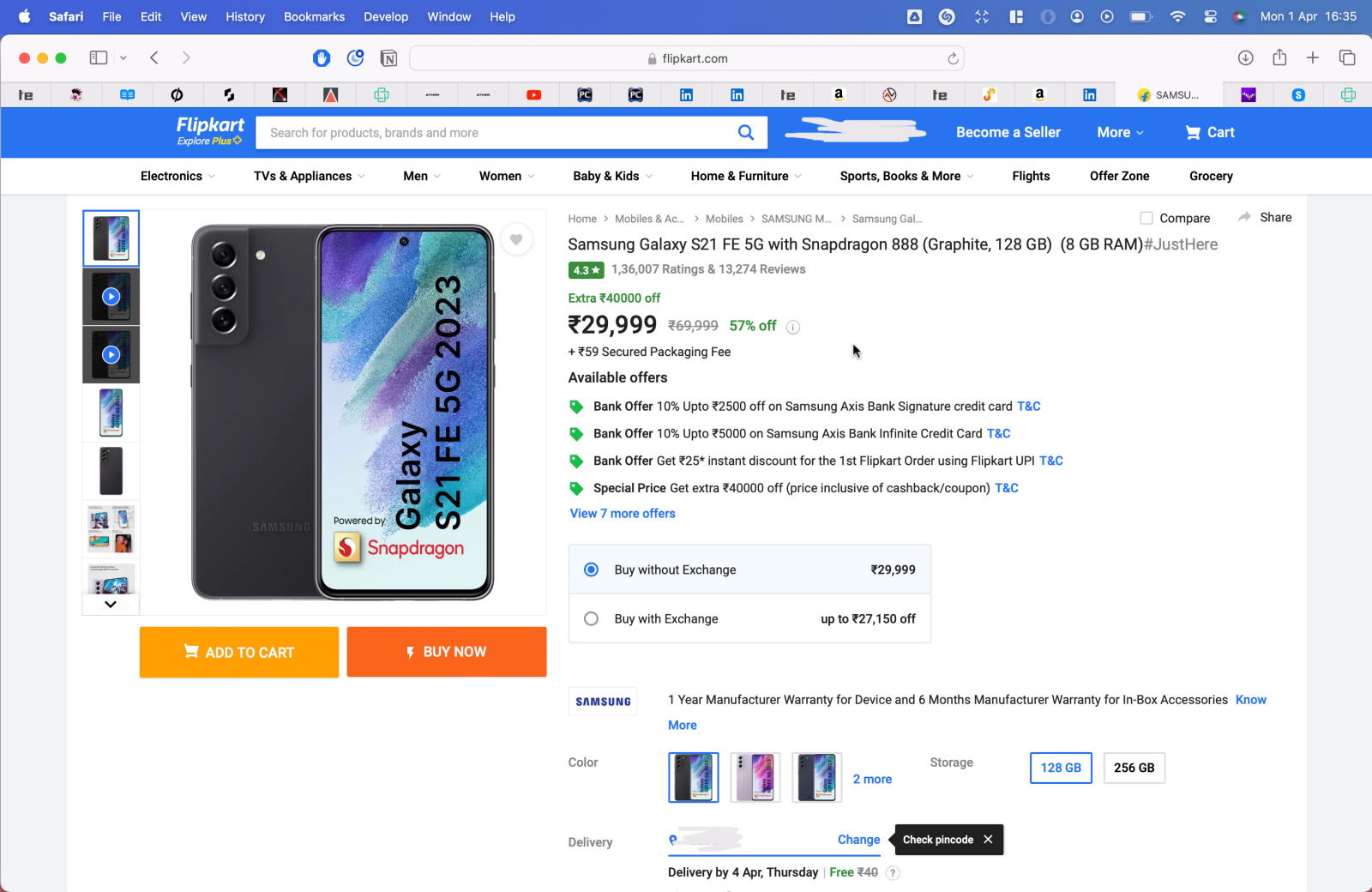Select Buy with Exchange option
1372x892 pixels.
point(591,618)
